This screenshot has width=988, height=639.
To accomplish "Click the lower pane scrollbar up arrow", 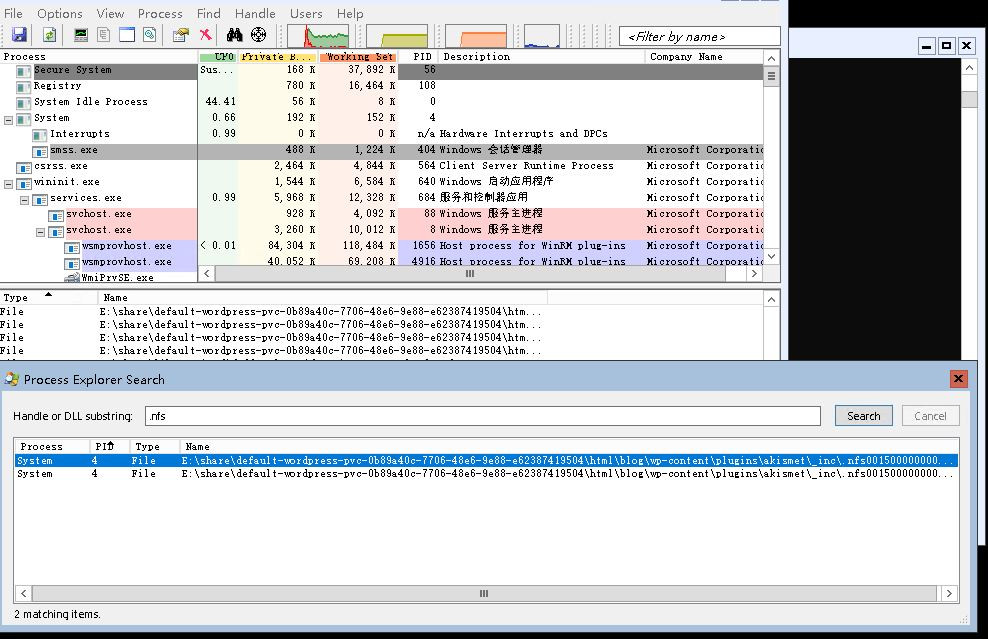I will (x=771, y=300).
